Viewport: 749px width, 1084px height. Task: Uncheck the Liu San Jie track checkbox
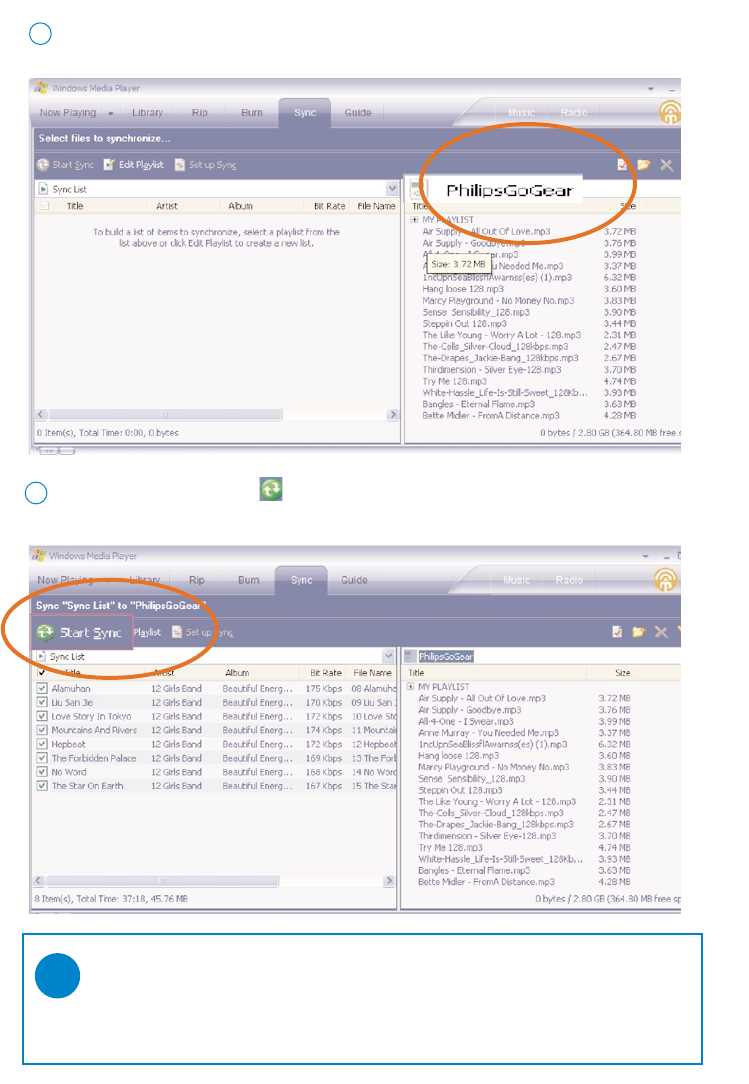(x=42, y=702)
